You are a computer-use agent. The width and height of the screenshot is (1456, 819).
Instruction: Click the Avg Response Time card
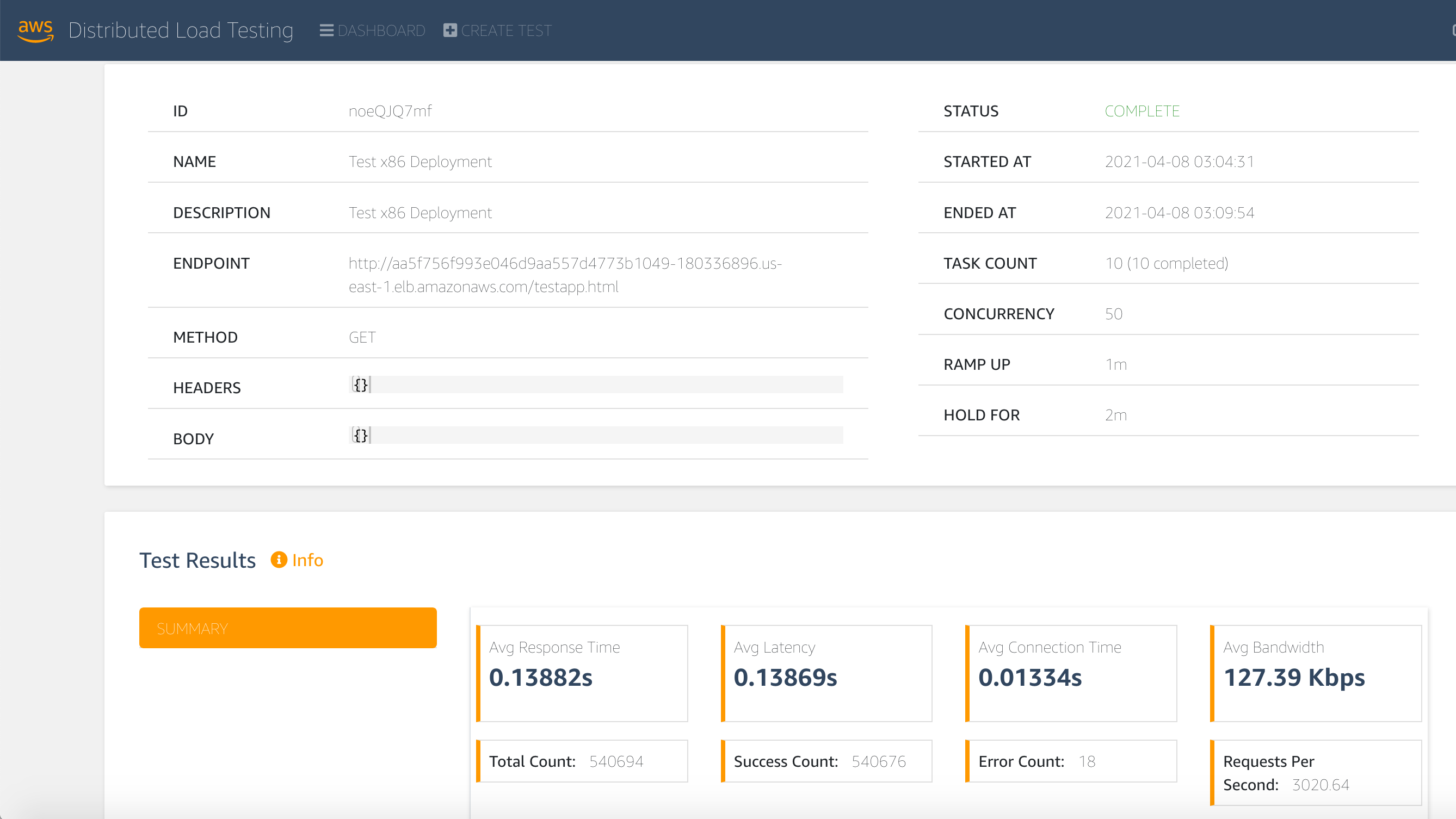(582, 673)
